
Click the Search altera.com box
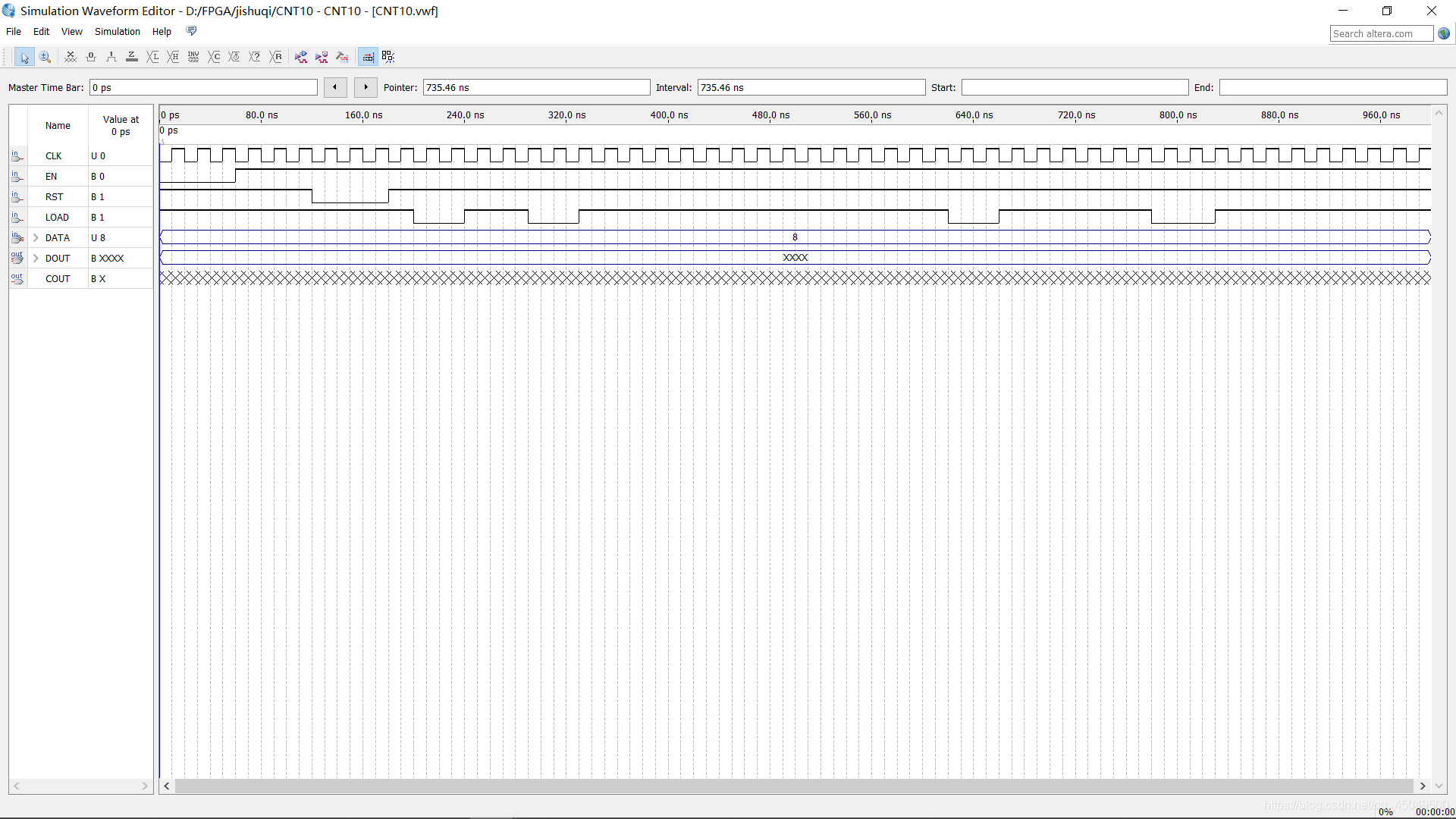[1382, 33]
